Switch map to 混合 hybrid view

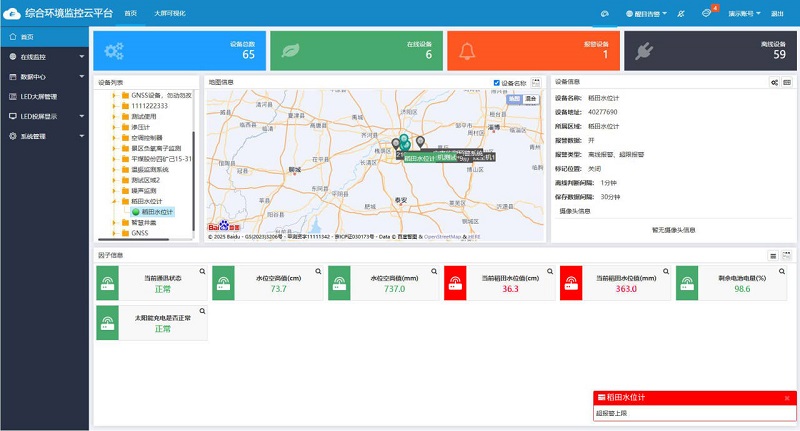click(x=530, y=99)
